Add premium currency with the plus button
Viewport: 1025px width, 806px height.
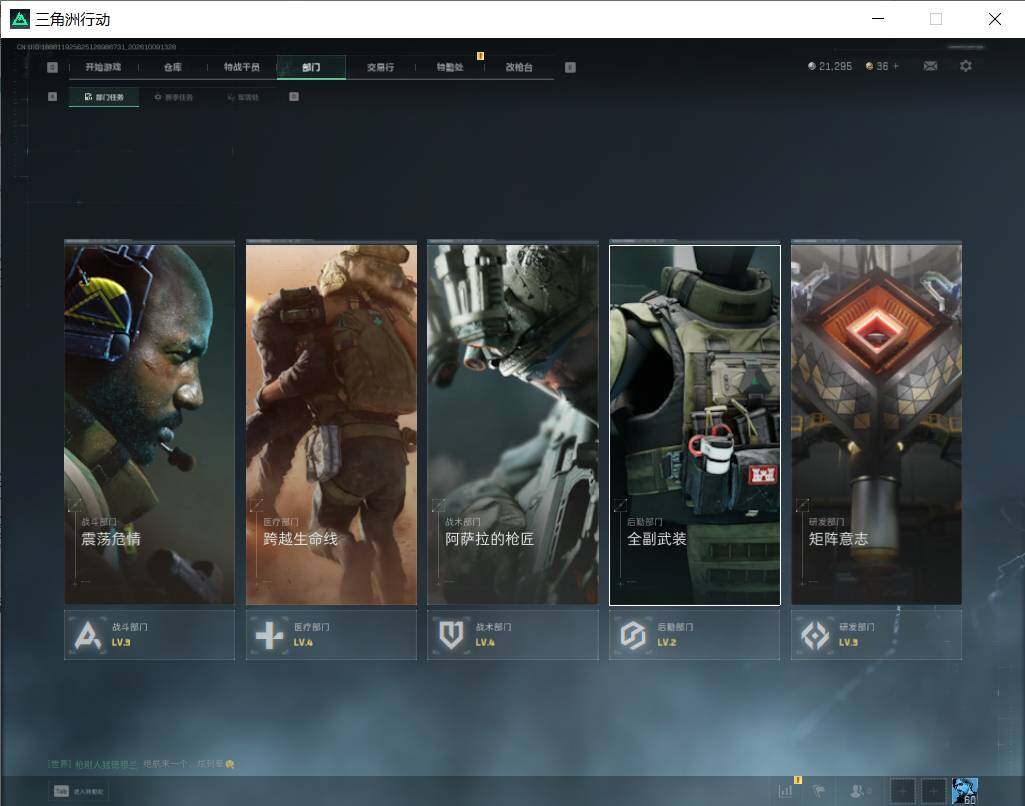896,66
